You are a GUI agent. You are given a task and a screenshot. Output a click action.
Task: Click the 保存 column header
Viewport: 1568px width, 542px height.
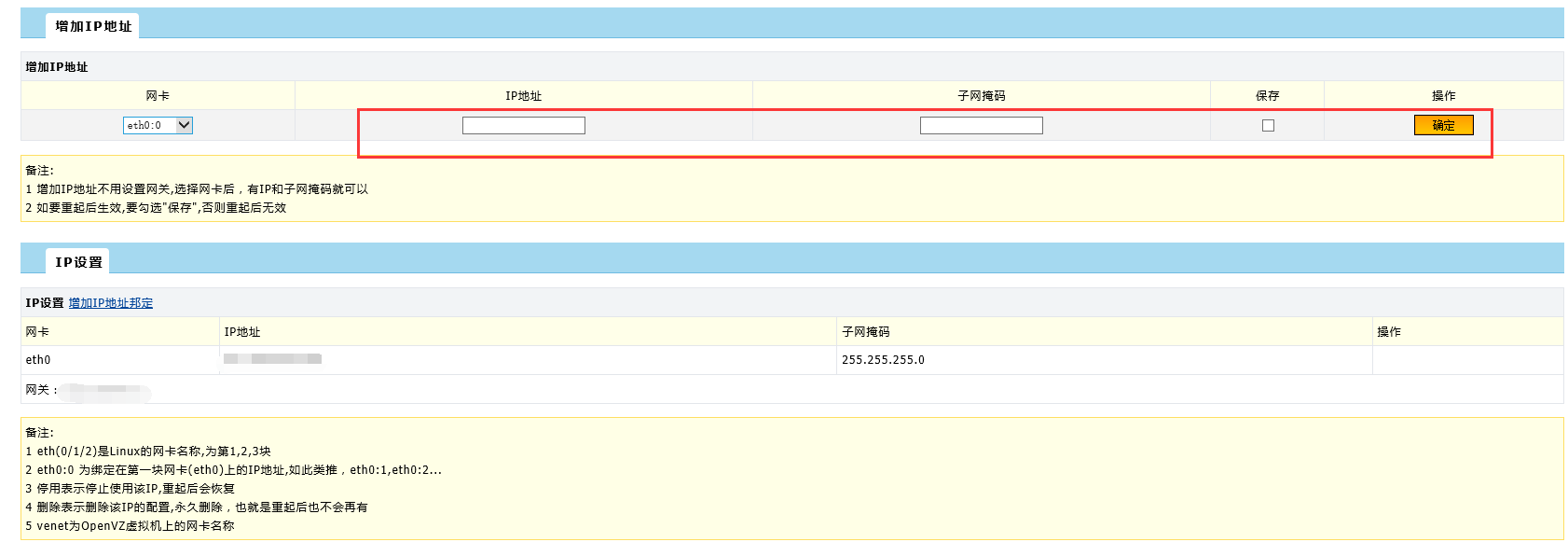click(x=1267, y=96)
